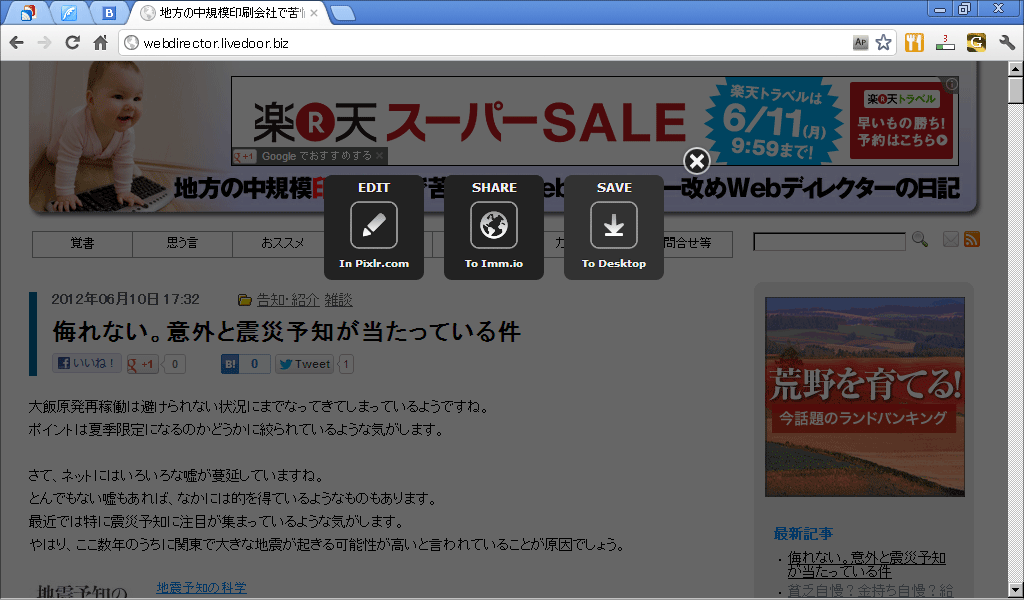The width and height of the screenshot is (1024, 600).
Task: Click the extension icon with red number 3
Action: pos(945,43)
